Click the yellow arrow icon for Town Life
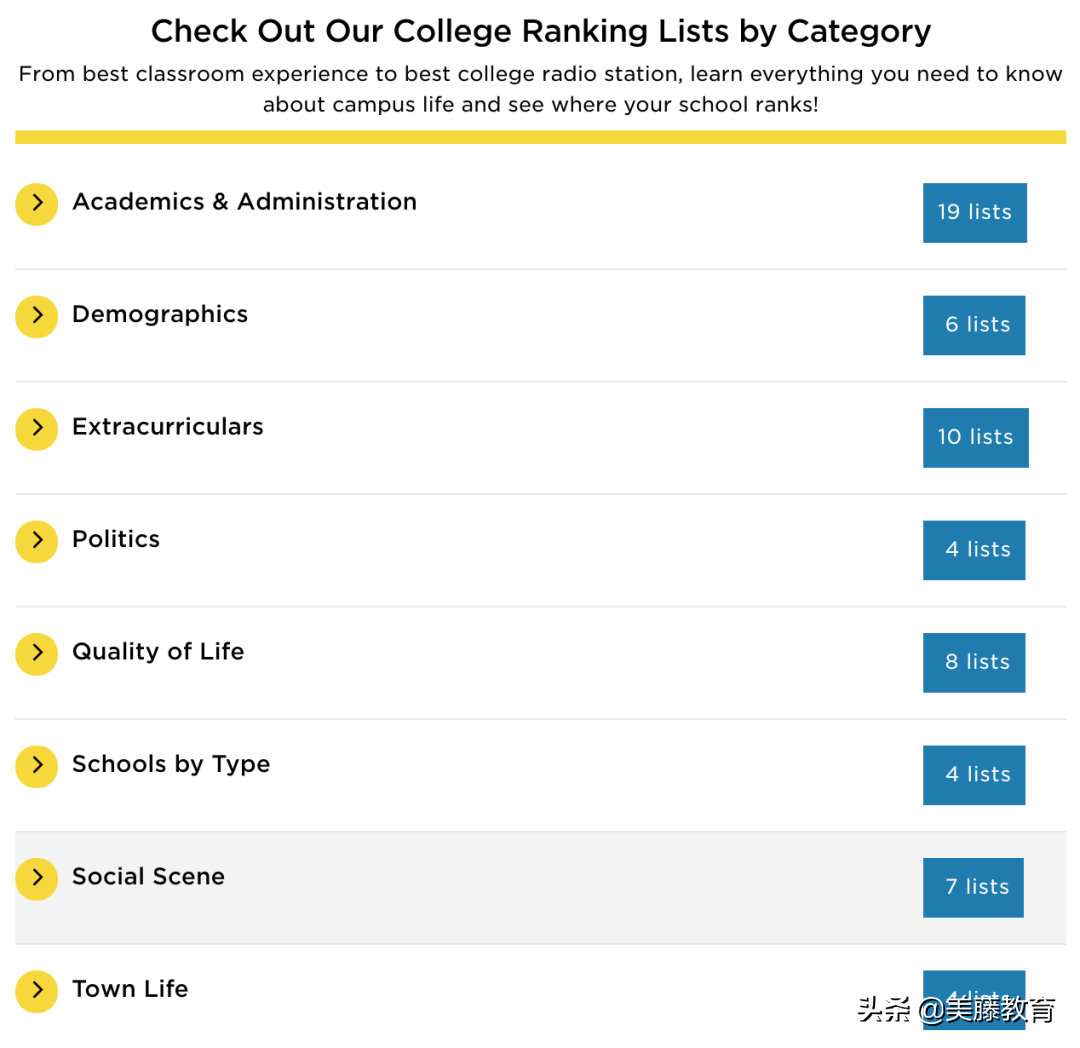 [37, 991]
